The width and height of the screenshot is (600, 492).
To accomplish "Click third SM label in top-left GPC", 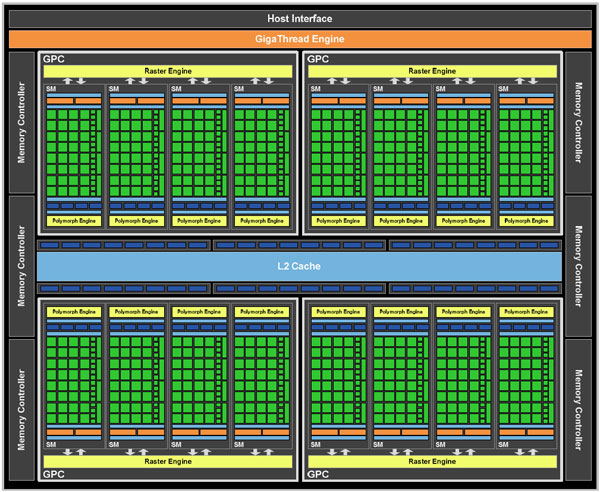I will [176, 89].
